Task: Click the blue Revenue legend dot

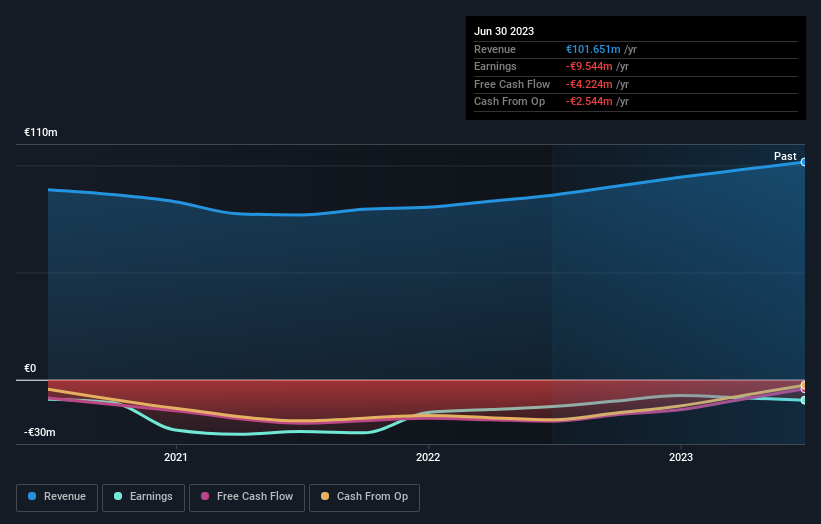Action: pyautogui.click(x=32, y=496)
